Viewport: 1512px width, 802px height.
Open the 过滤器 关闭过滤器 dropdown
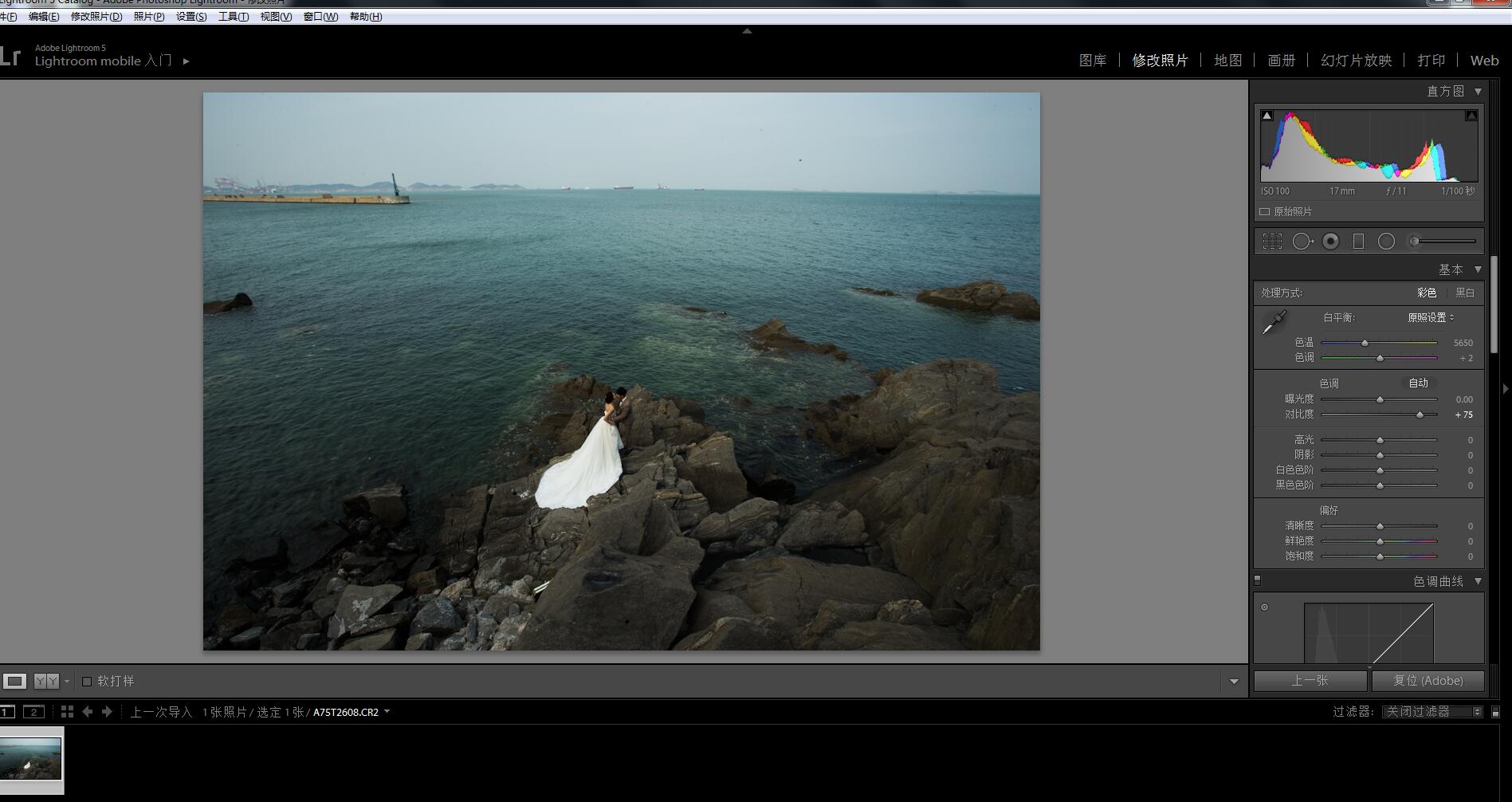tap(1432, 712)
